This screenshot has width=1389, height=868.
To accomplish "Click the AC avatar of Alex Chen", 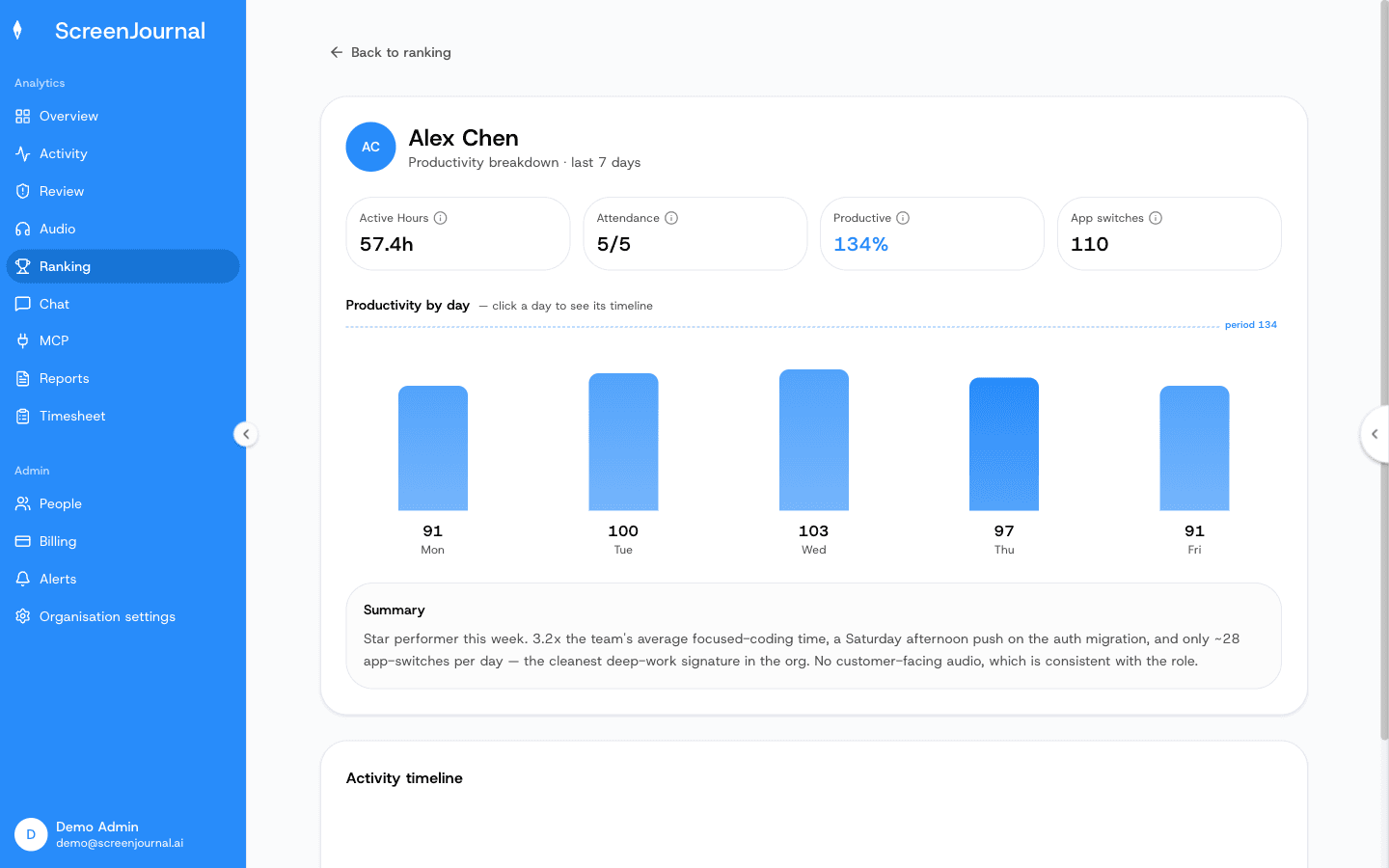I will [x=370, y=148].
